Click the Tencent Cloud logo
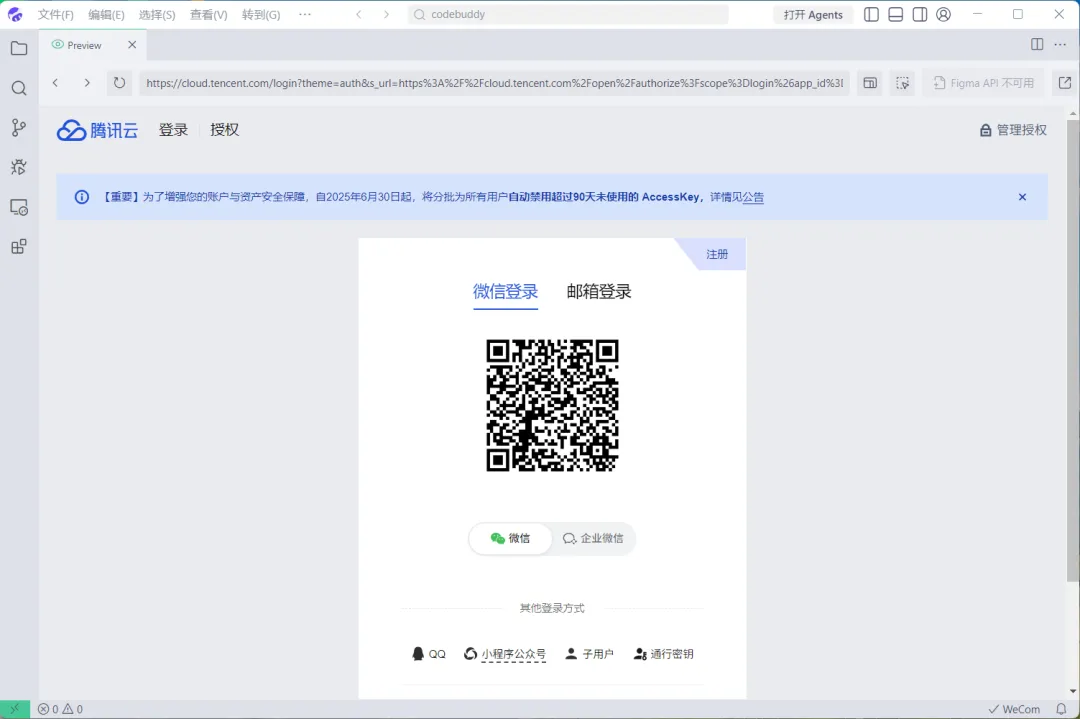This screenshot has width=1080, height=719. [x=97, y=130]
